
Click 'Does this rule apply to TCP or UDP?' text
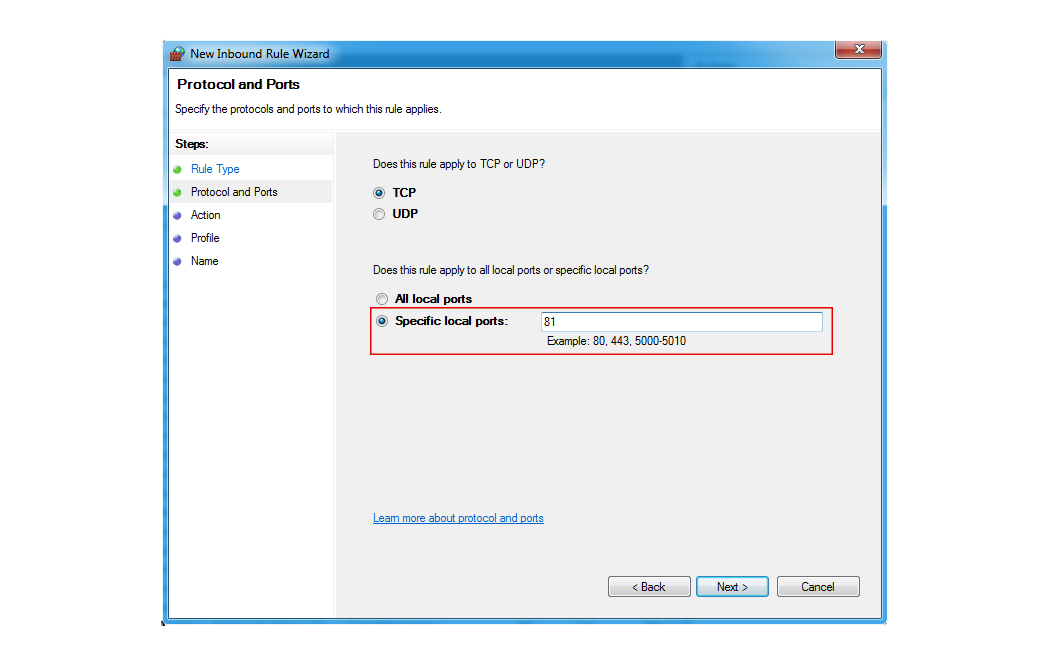(459, 164)
